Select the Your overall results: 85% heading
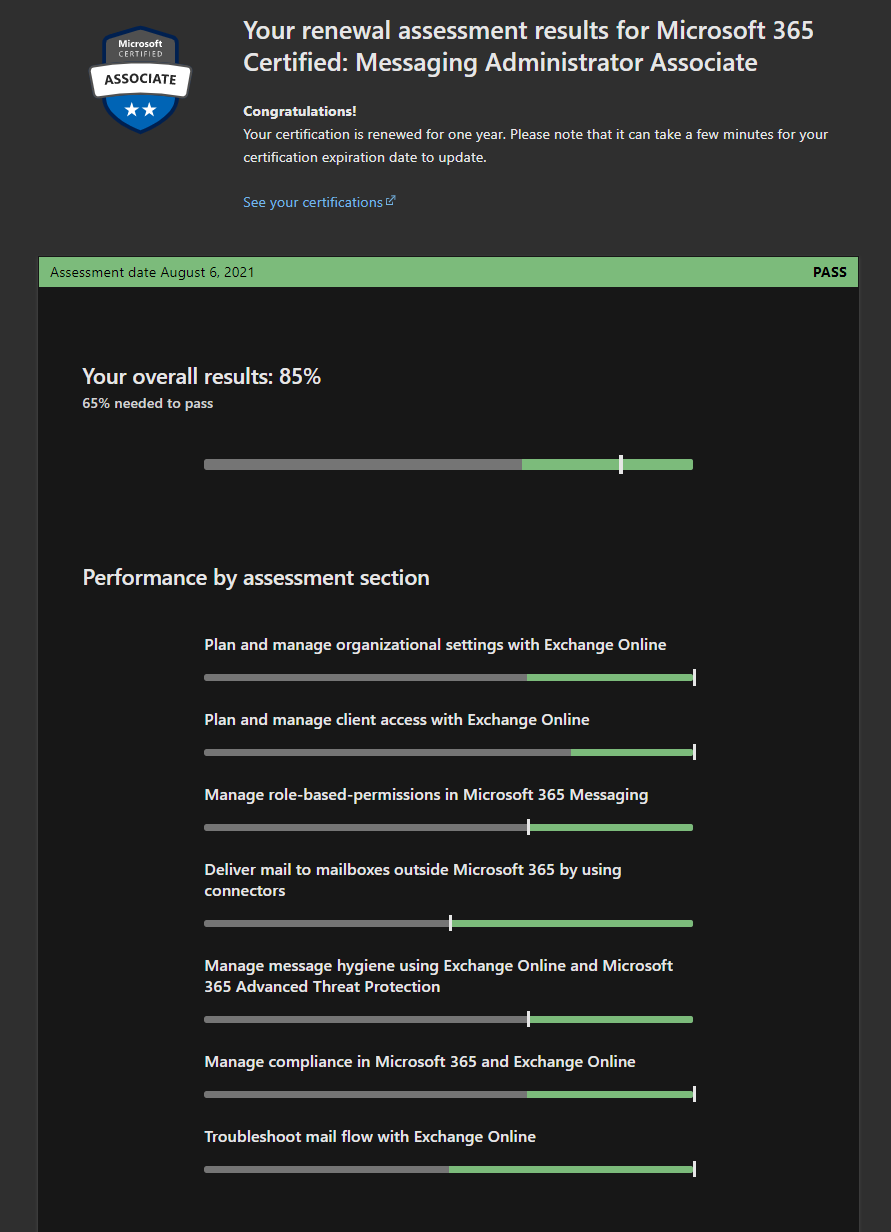This screenshot has height=1232, width=891. pos(201,377)
